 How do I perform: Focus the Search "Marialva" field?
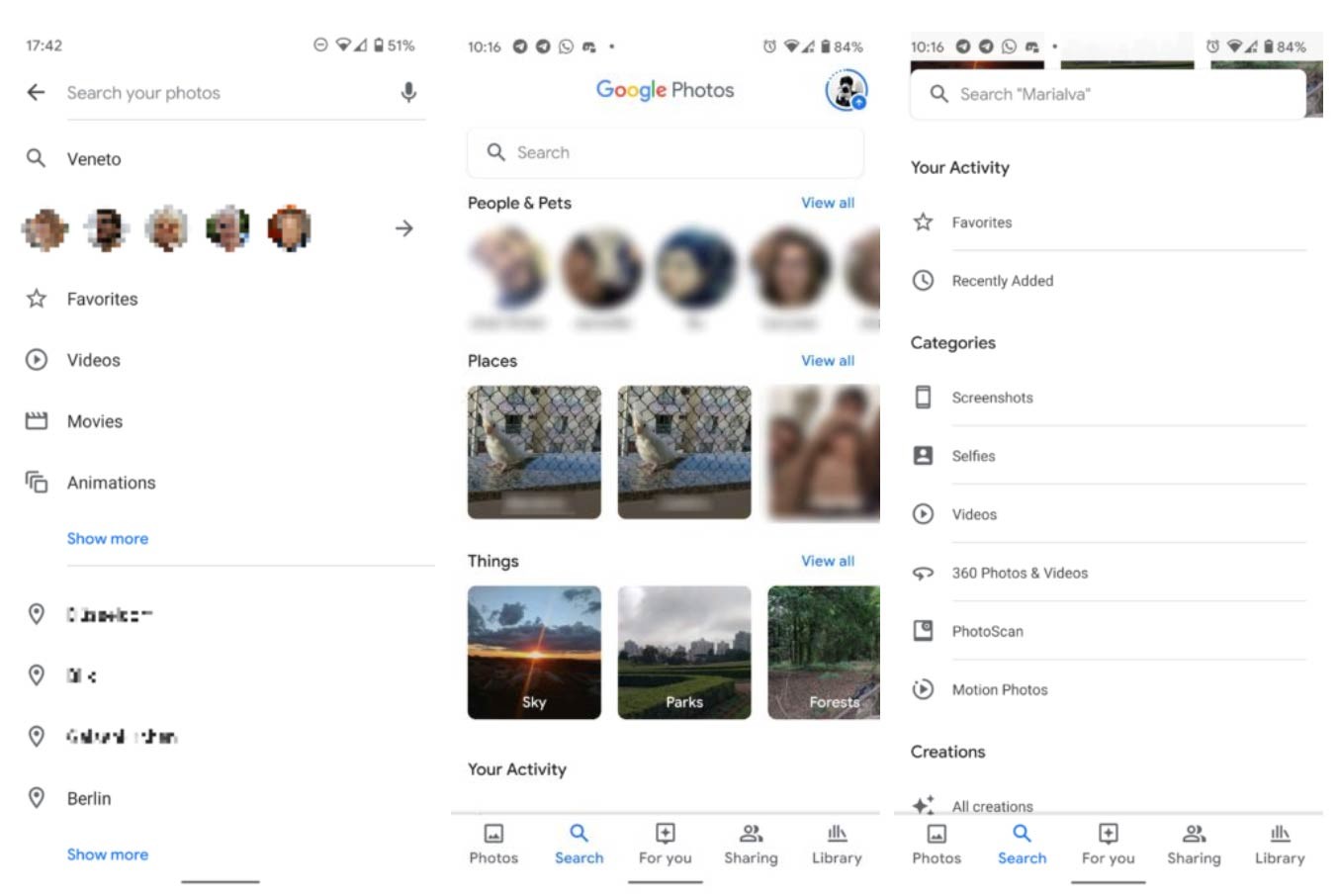click(1108, 94)
